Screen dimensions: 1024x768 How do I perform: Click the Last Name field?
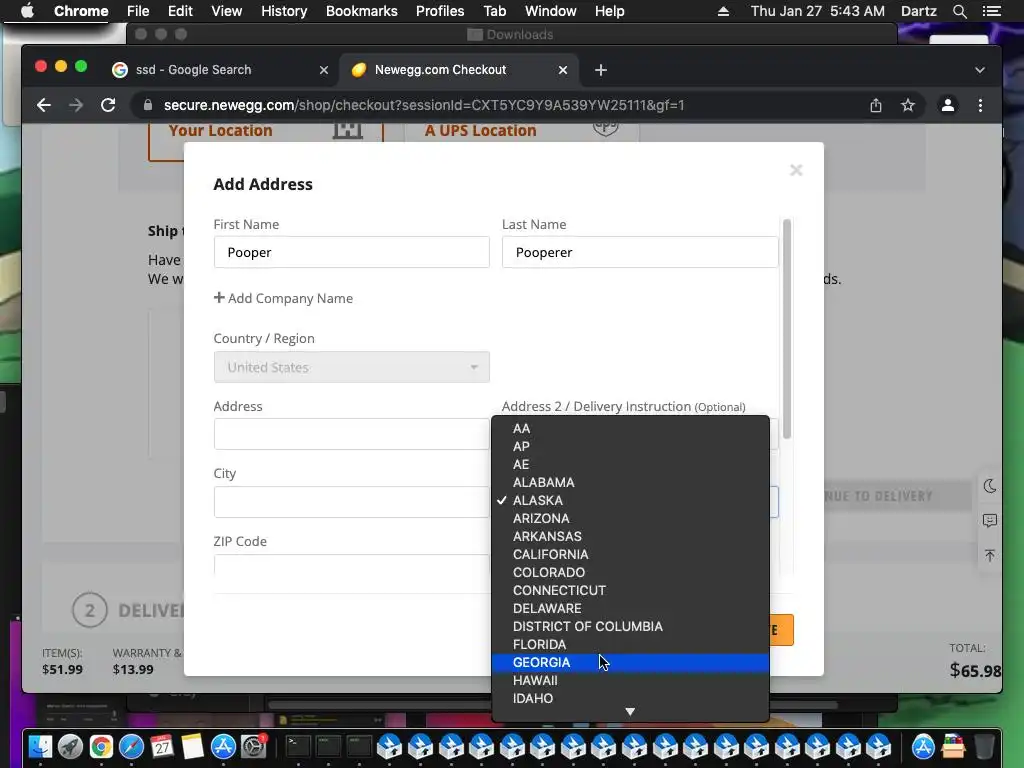640,252
